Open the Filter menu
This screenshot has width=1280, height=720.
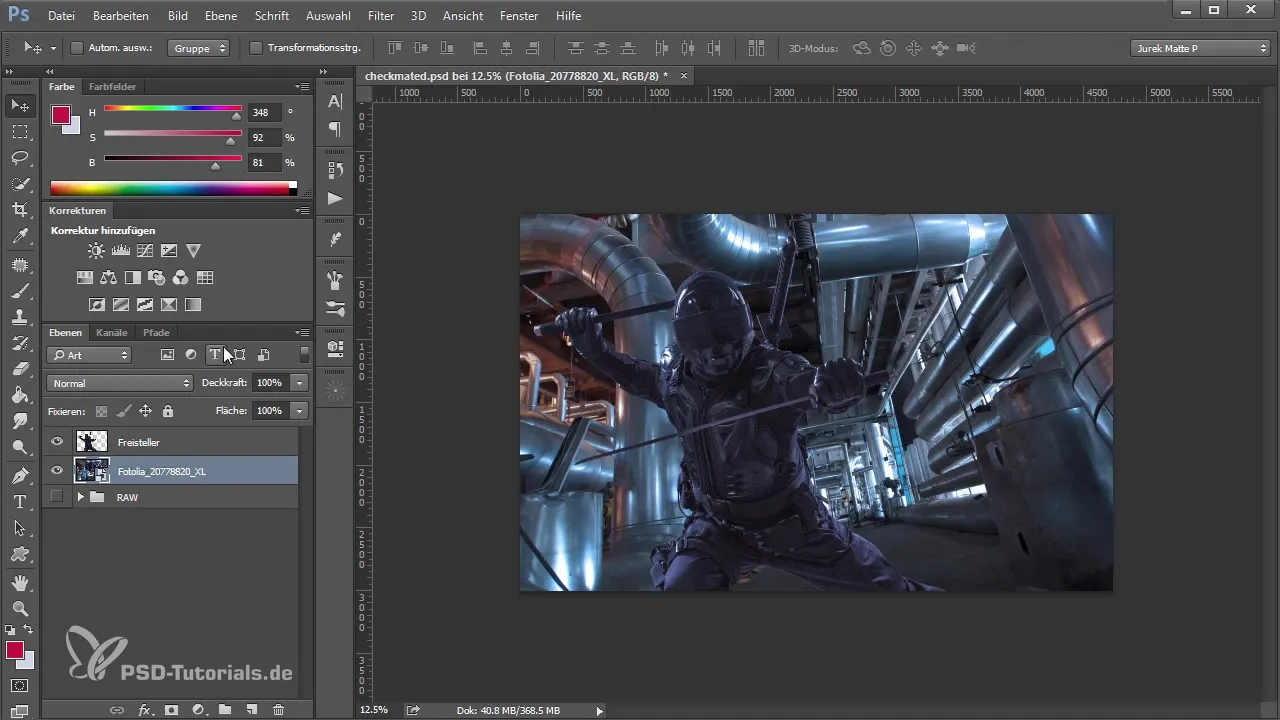click(x=380, y=16)
